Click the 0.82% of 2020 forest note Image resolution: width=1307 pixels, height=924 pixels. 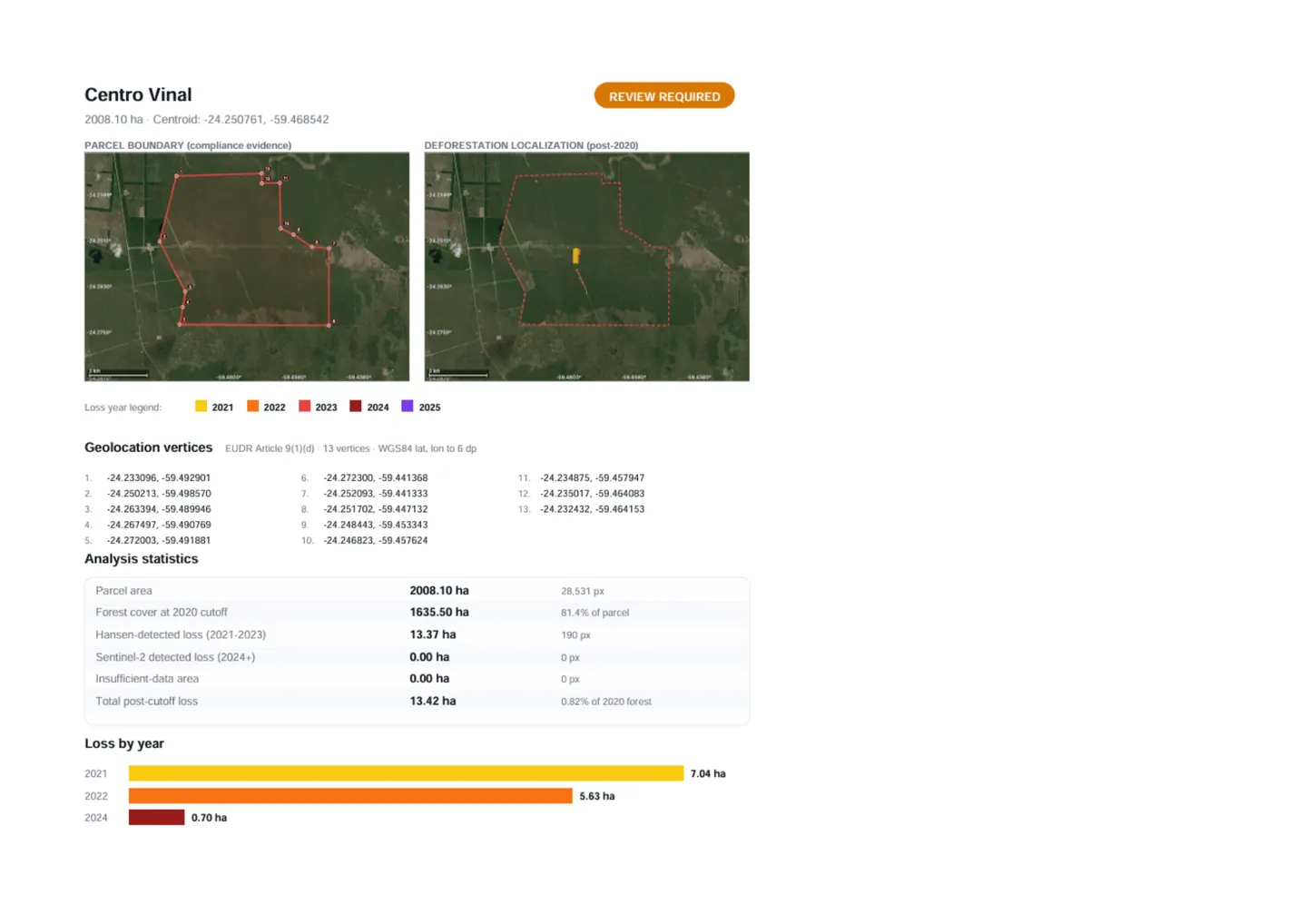point(606,702)
